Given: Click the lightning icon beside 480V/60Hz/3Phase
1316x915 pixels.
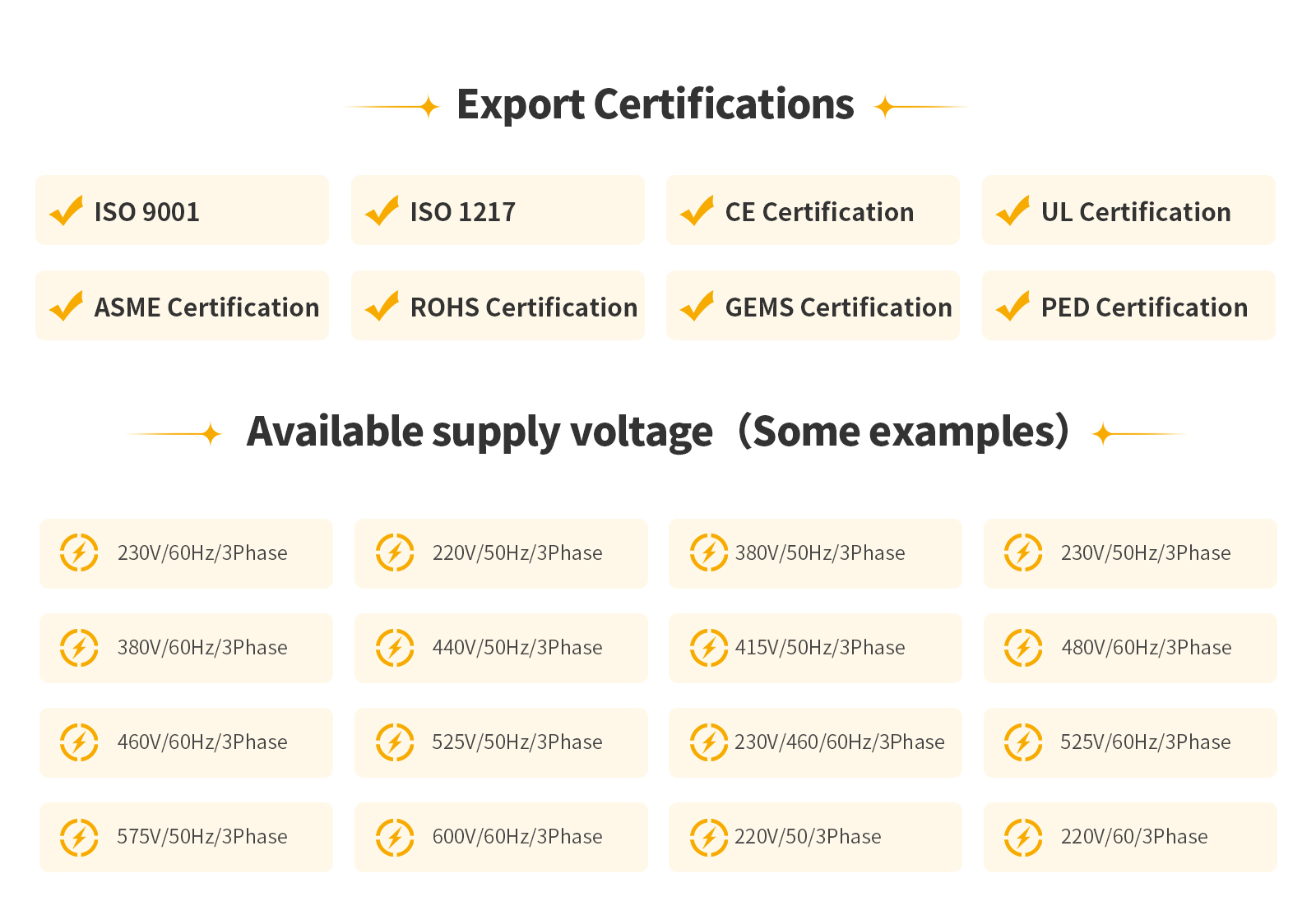Looking at the screenshot, I should (x=1023, y=647).
